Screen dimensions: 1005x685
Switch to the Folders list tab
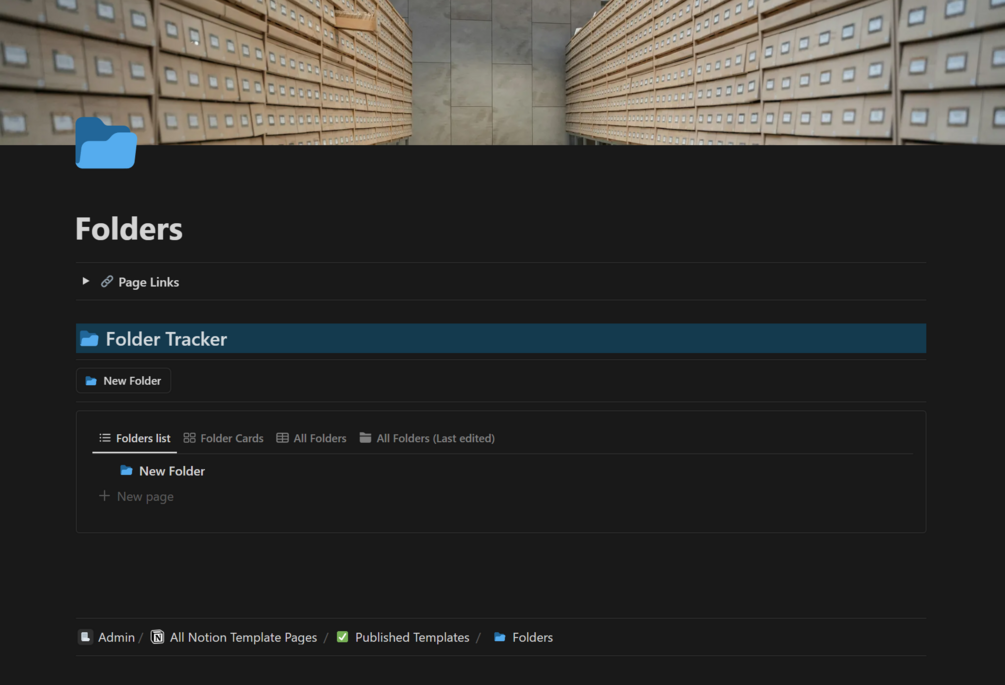click(x=135, y=438)
